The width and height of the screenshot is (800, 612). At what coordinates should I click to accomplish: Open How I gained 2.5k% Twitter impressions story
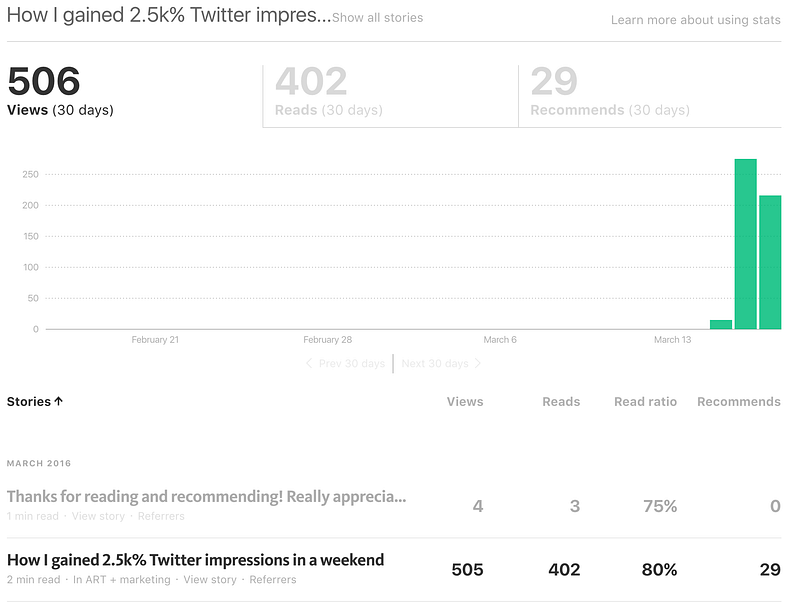[195, 560]
